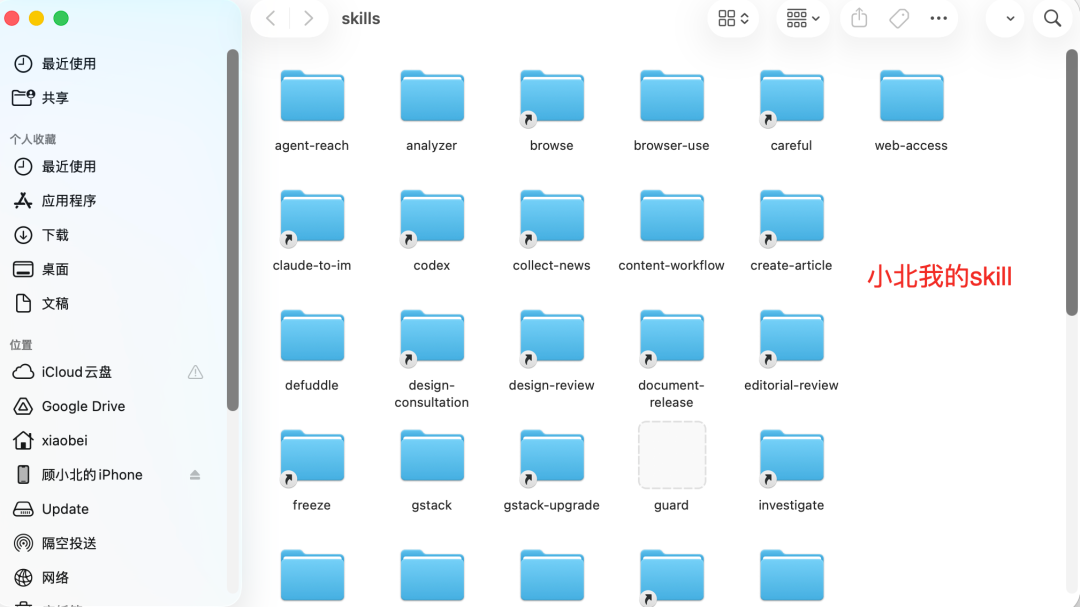Open the Share toolbar icon
Image resolution: width=1080 pixels, height=607 pixels.
(859, 19)
